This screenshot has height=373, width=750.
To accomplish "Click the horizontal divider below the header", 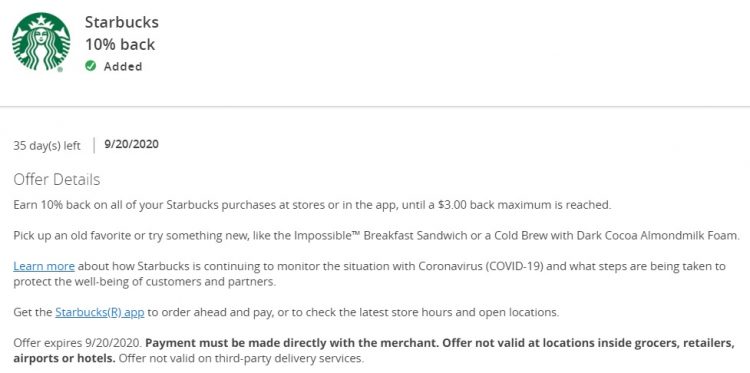I will 375,106.
